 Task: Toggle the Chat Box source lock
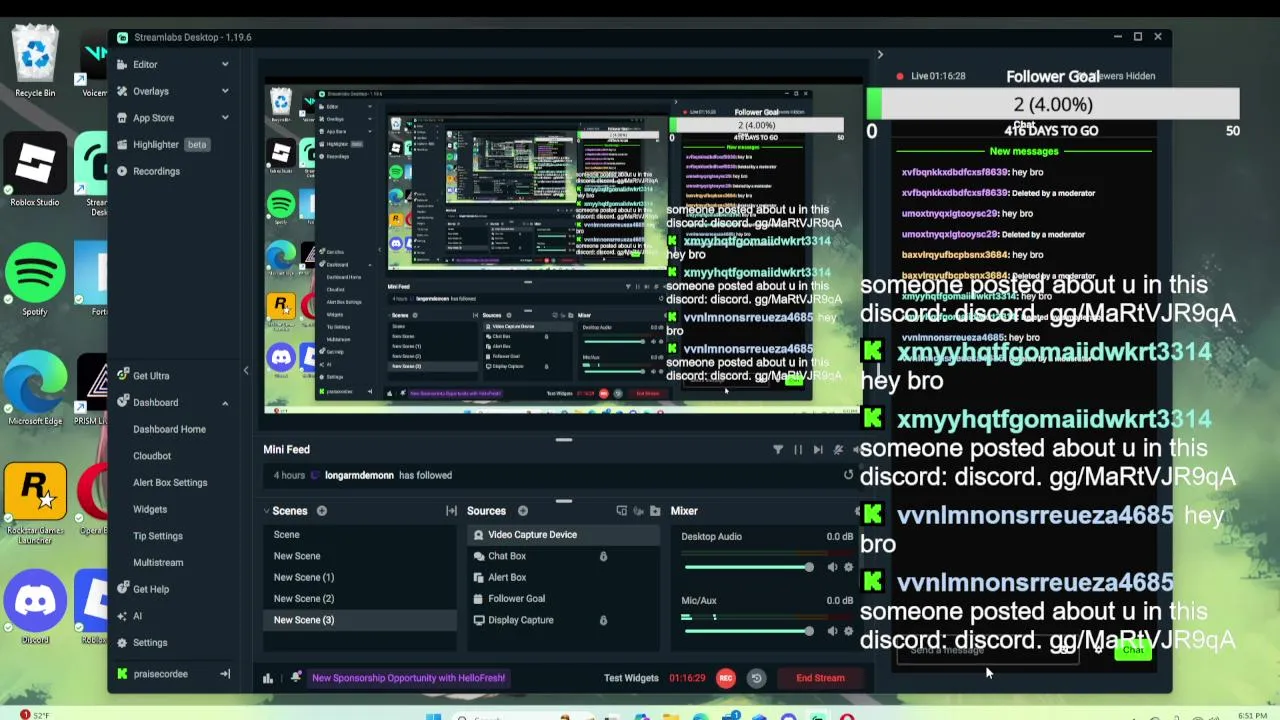[603, 556]
